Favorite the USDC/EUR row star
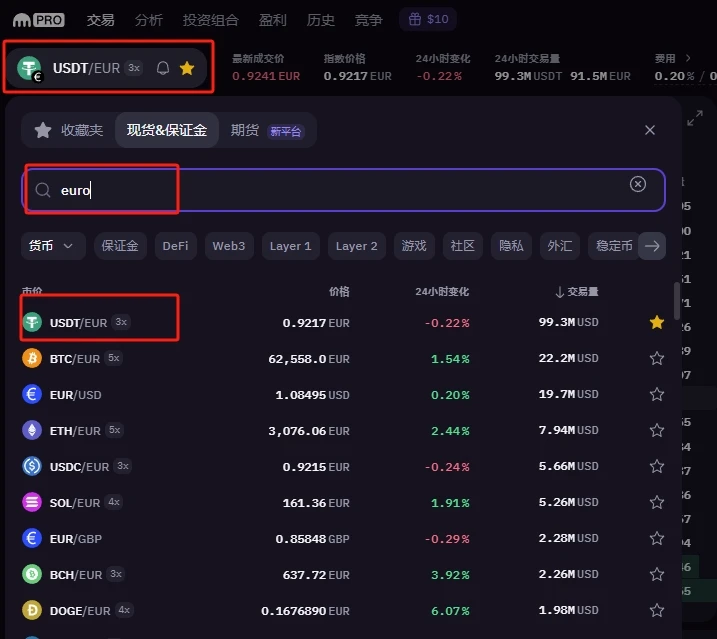This screenshot has height=639, width=717. (x=657, y=467)
